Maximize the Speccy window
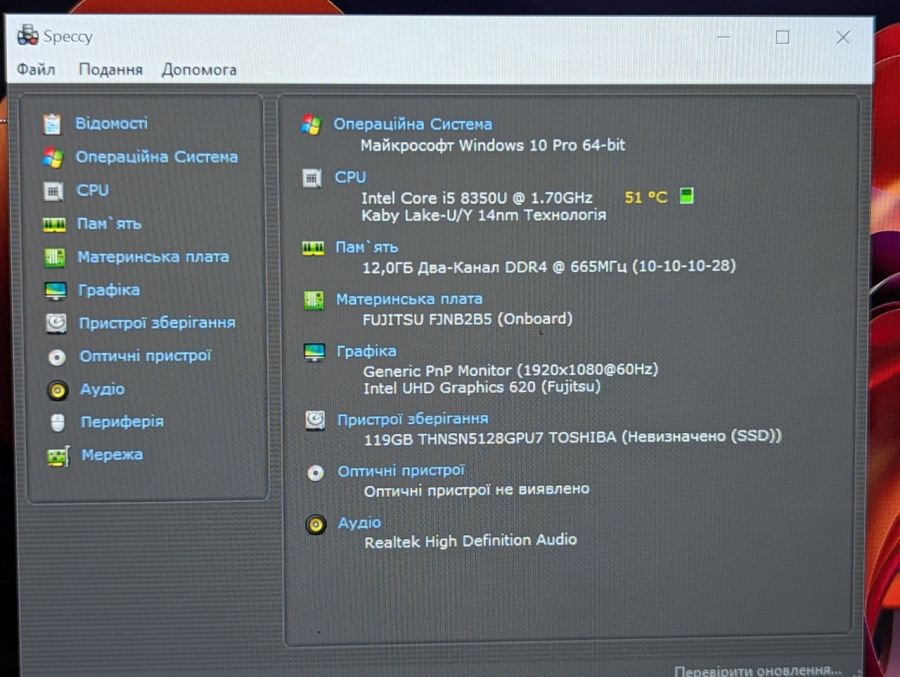 click(782, 37)
